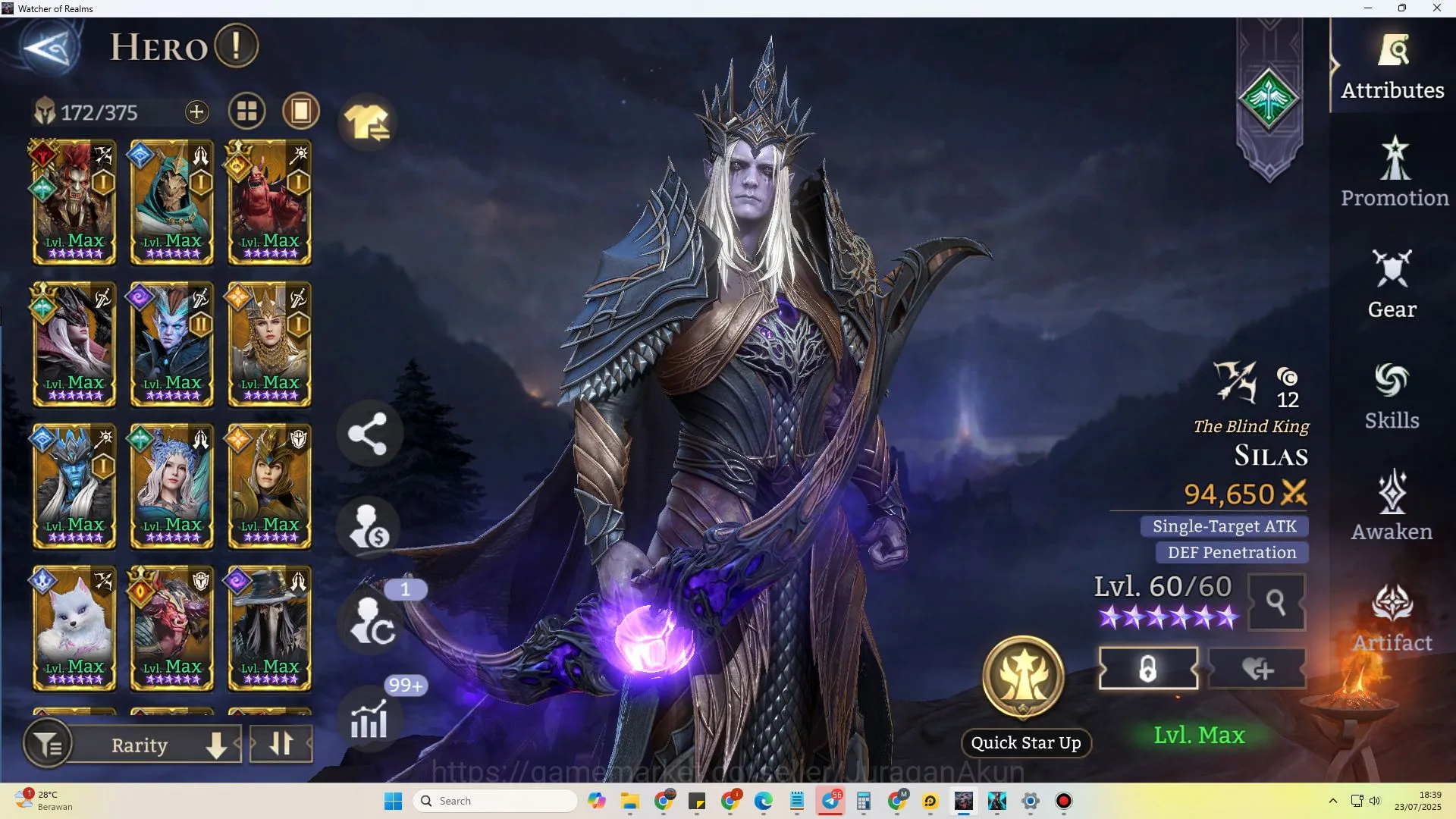
Task: Select the white-haired lady with blue crown
Action: point(171,486)
